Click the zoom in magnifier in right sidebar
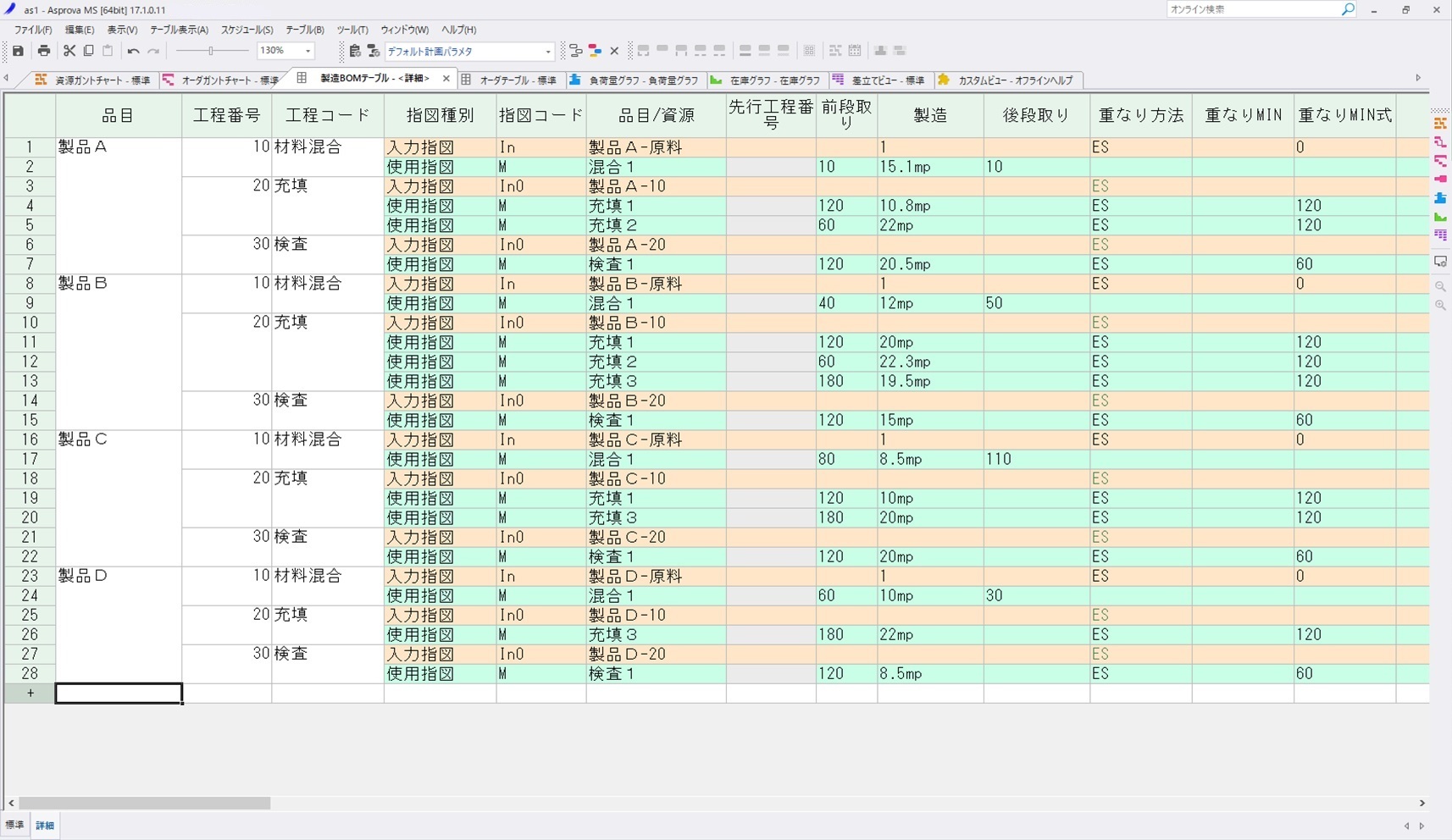This screenshot has width=1452, height=840. 1440,306
